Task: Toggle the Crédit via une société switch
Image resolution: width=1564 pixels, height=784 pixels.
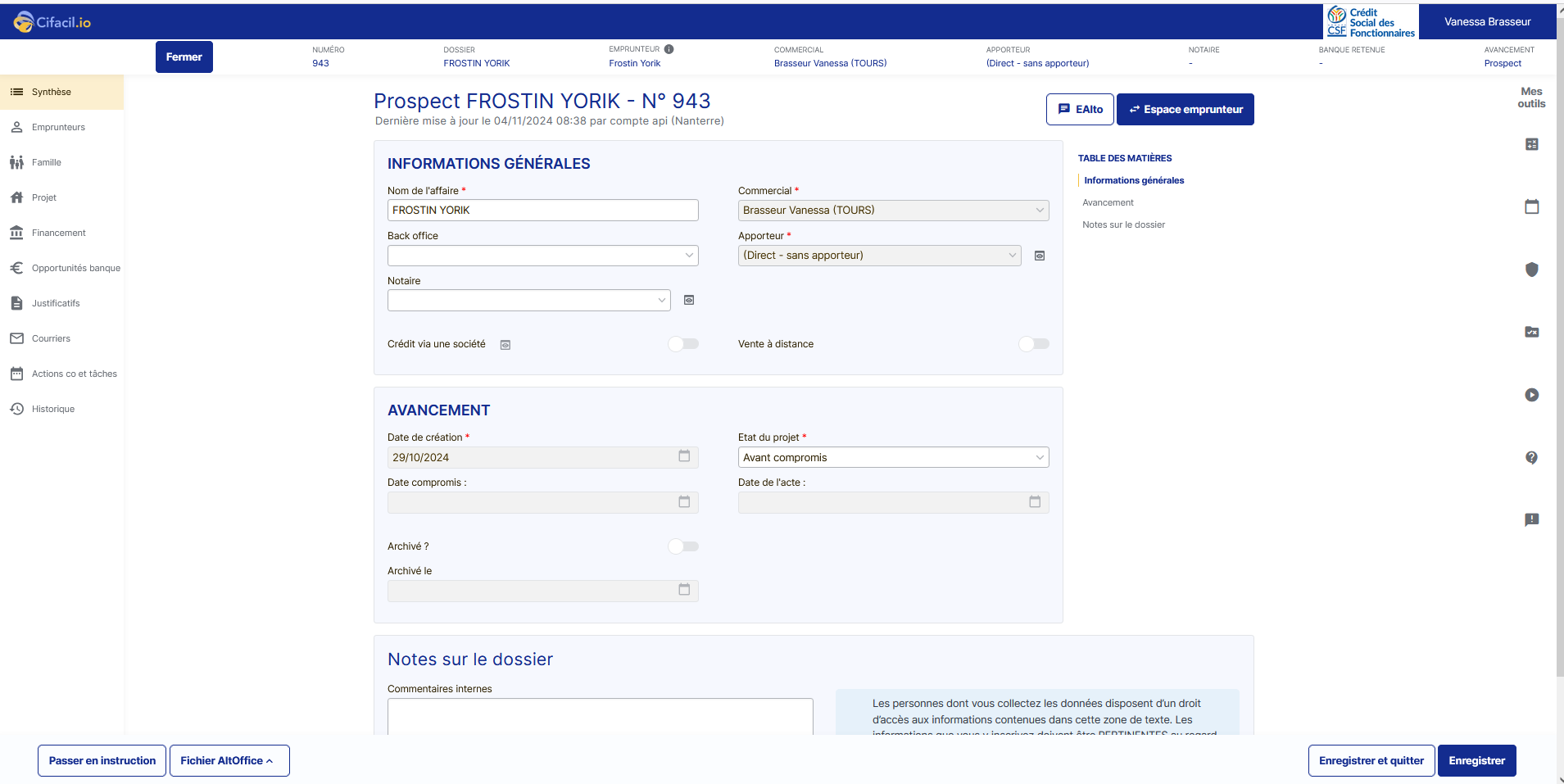Action: (683, 344)
